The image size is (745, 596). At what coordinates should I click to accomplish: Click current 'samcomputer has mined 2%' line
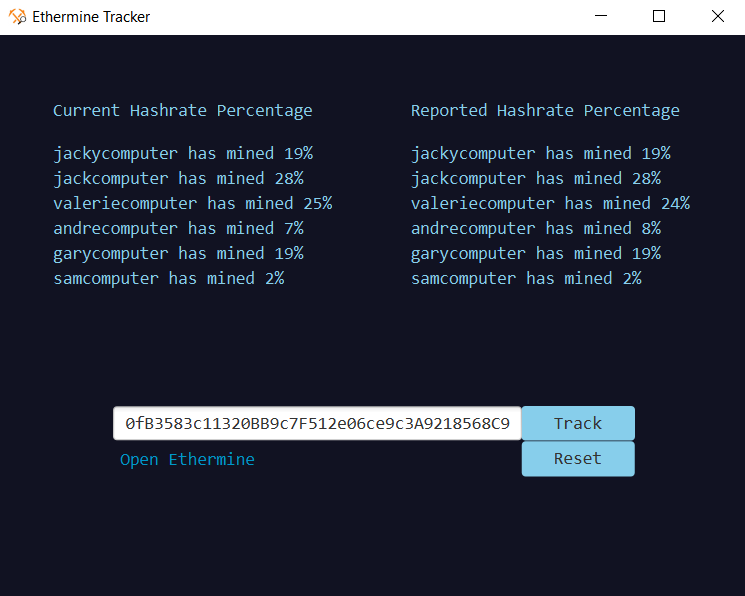(169, 279)
